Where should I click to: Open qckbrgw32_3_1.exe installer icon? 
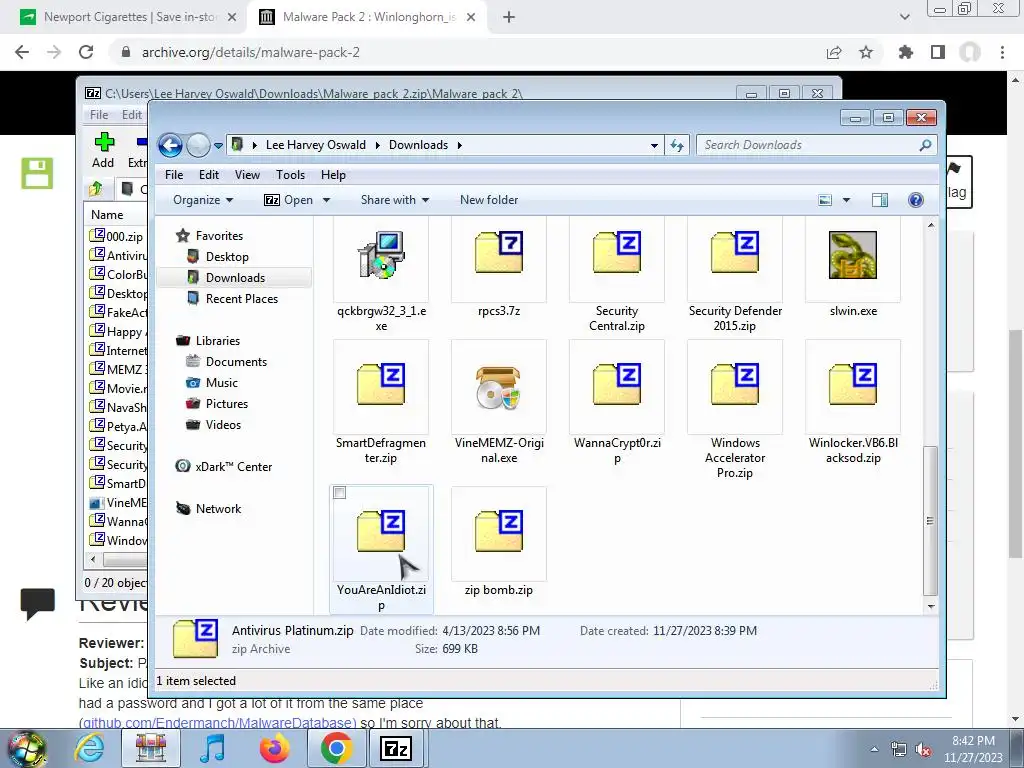tap(381, 255)
